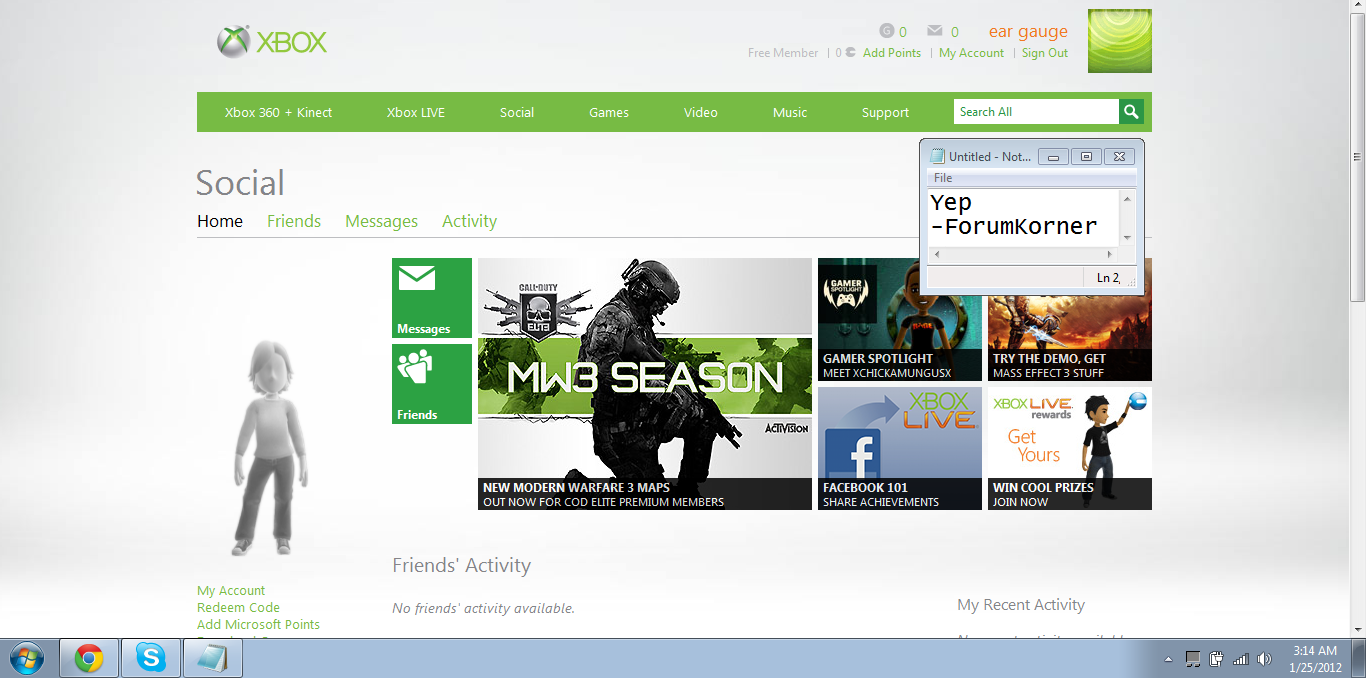Click the Notepad 'Ln 2,' status text
Viewport: 1366px width, 678px height.
(1108, 278)
